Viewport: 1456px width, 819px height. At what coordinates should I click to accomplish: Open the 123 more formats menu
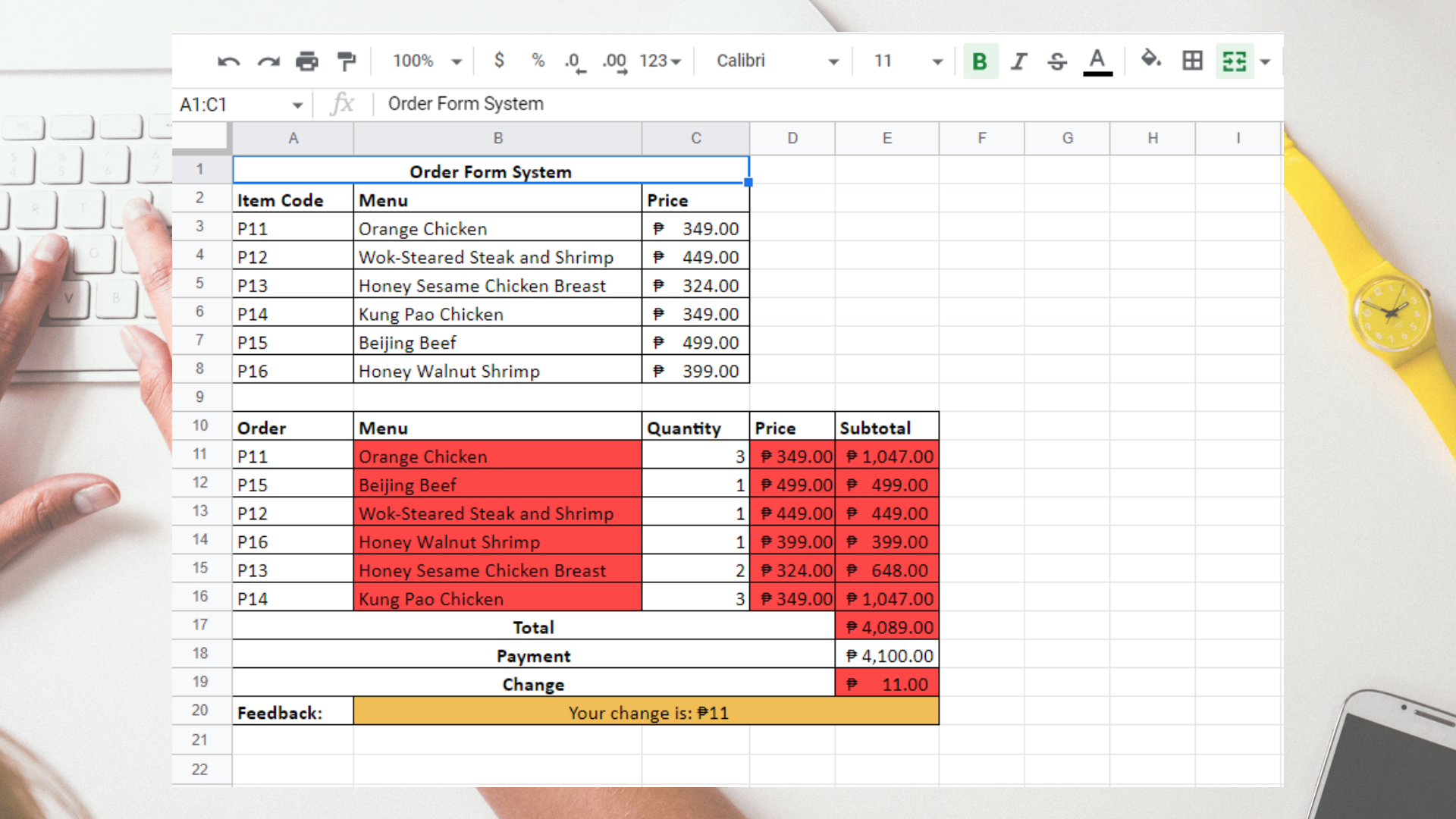coord(660,61)
